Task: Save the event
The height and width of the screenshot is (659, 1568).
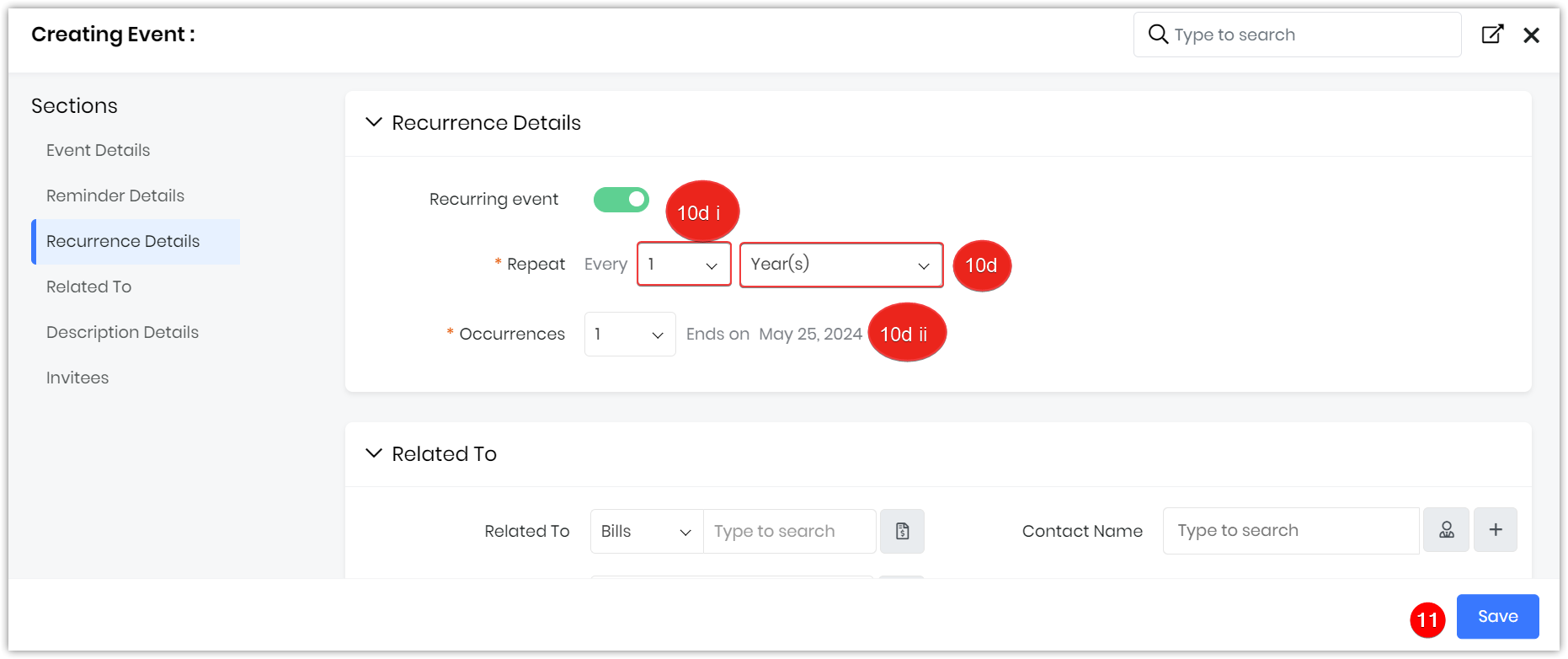Action: [x=1497, y=616]
